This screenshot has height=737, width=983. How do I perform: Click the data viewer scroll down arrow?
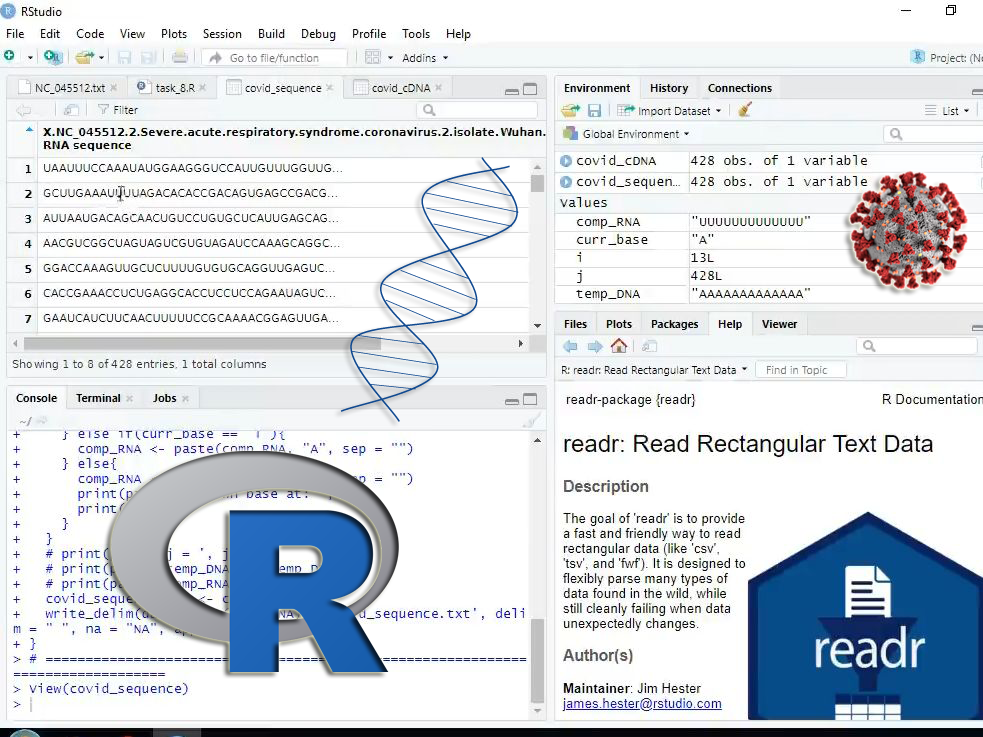click(x=537, y=325)
